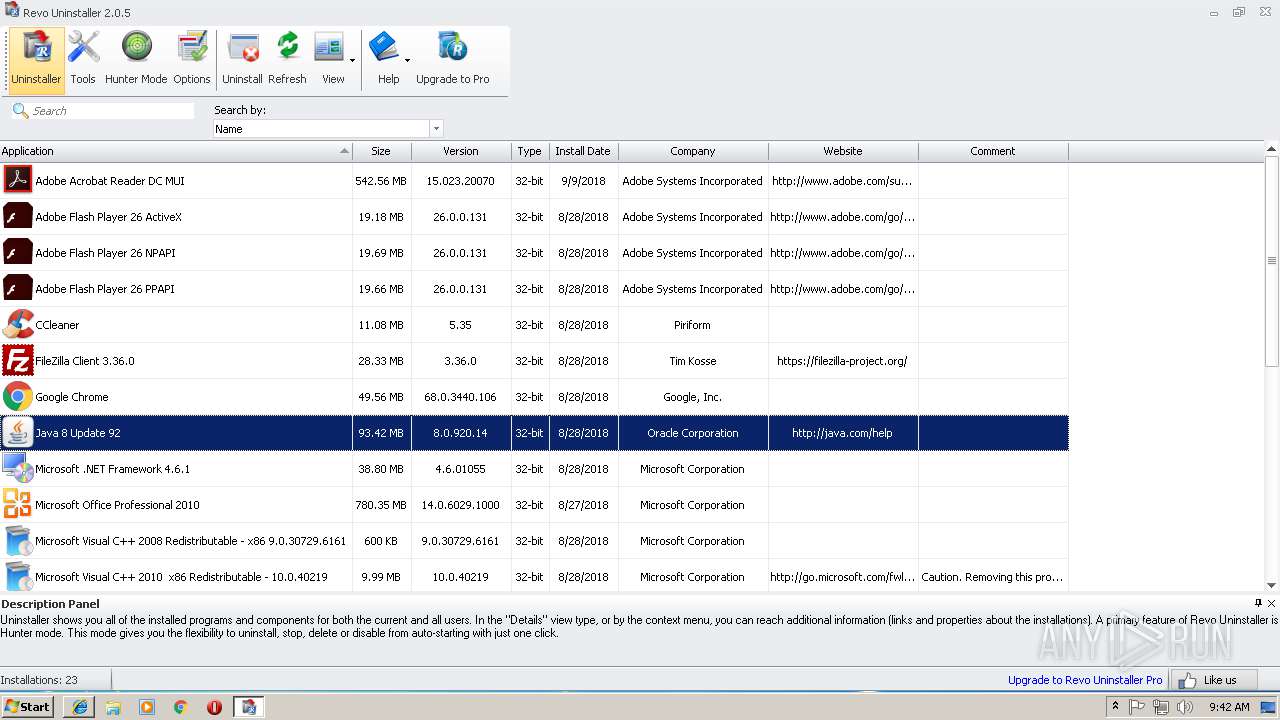Activate Hunter Mode
The image size is (1280, 720).
[x=136, y=60]
